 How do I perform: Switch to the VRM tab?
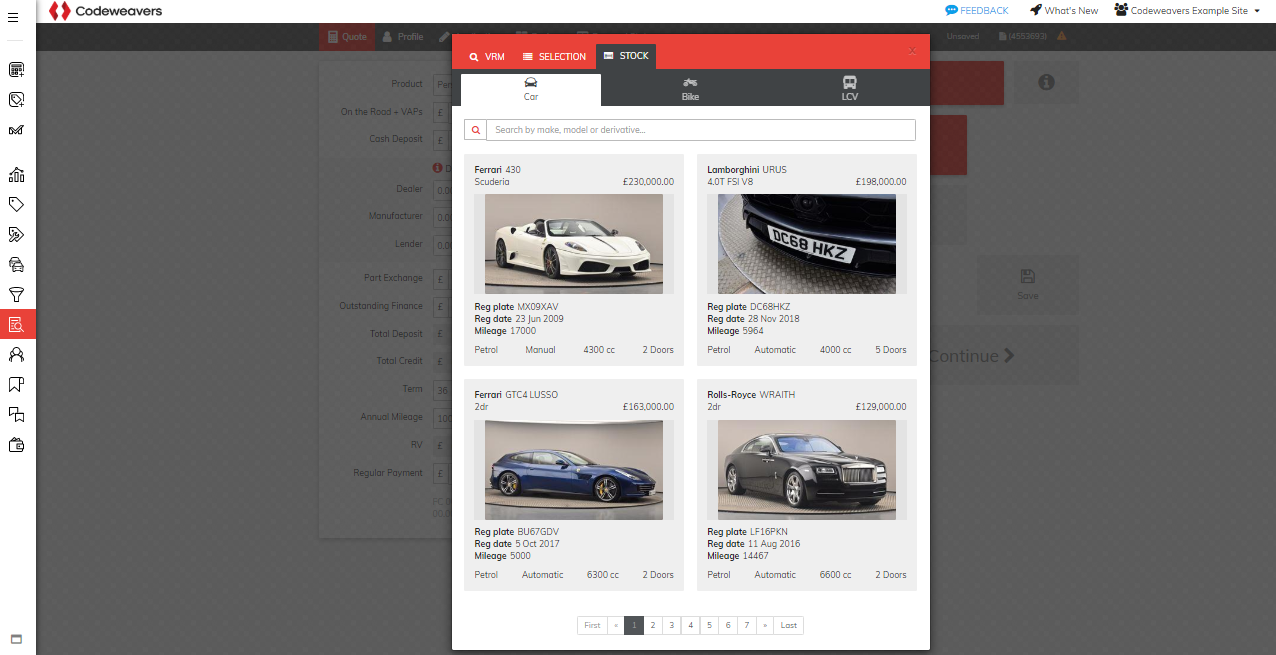[x=487, y=56]
